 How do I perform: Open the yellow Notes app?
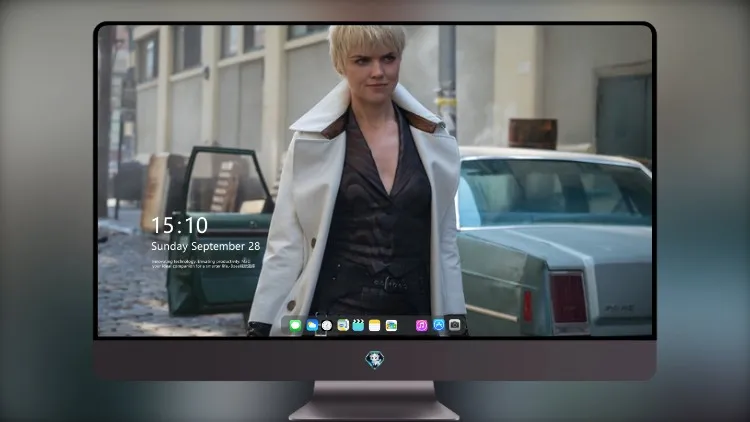pyautogui.click(x=375, y=326)
